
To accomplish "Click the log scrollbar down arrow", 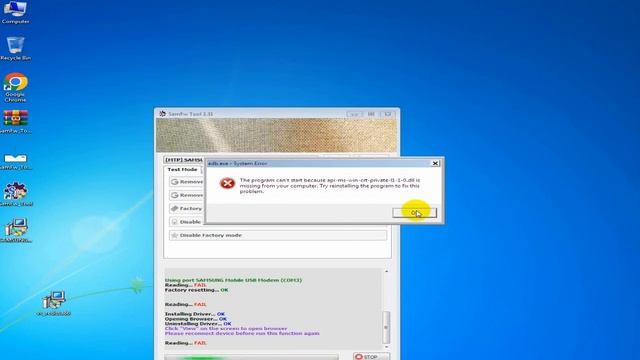I will tap(386, 347).
